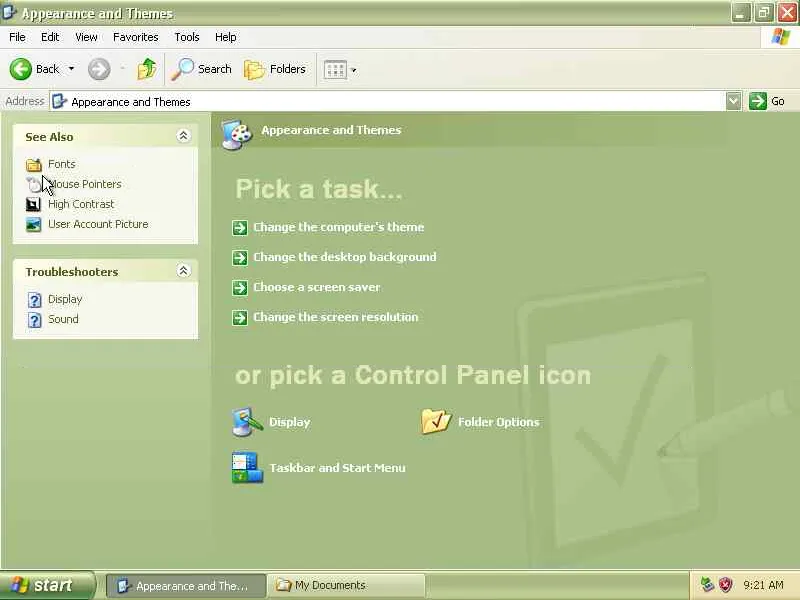The height and width of the screenshot is (600, 800).
Task: Open the Back history dropdown arrow
Action: click(x=71, y=69)
